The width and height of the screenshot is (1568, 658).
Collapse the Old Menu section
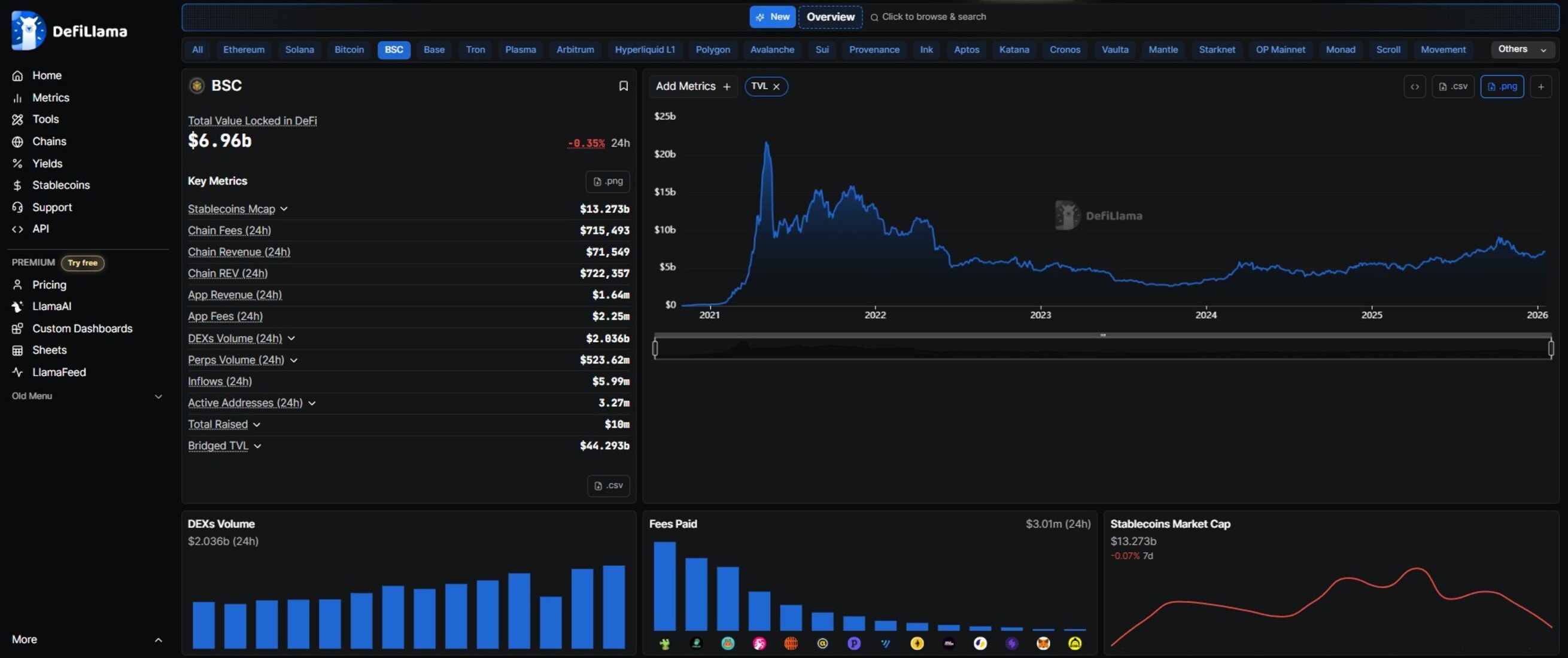pyautogui.click(x=158, y=396)
